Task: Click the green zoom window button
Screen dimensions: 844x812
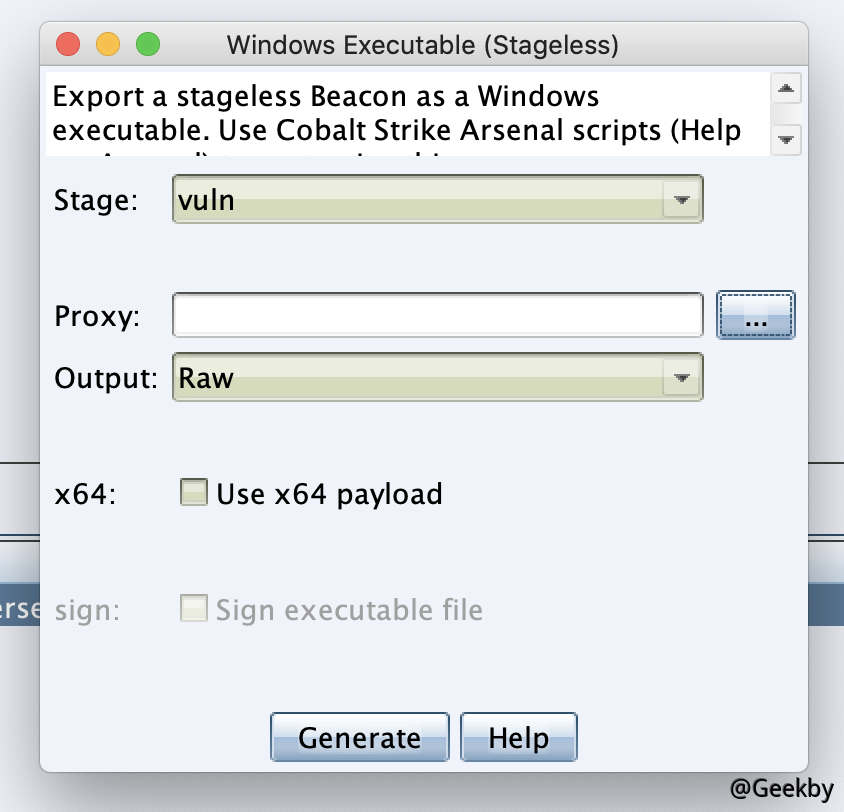Action: (x=147, y=45)
